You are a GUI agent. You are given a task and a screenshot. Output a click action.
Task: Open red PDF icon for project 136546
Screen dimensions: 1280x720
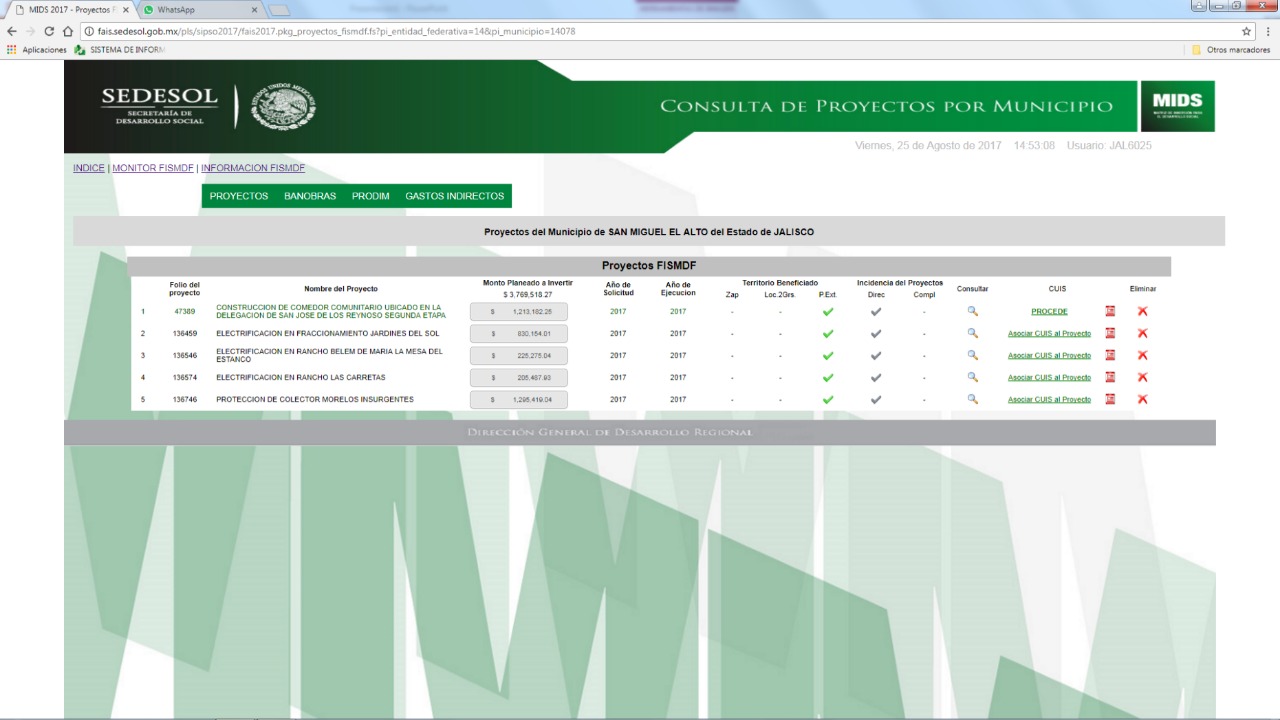click(x=1110, y=355)
